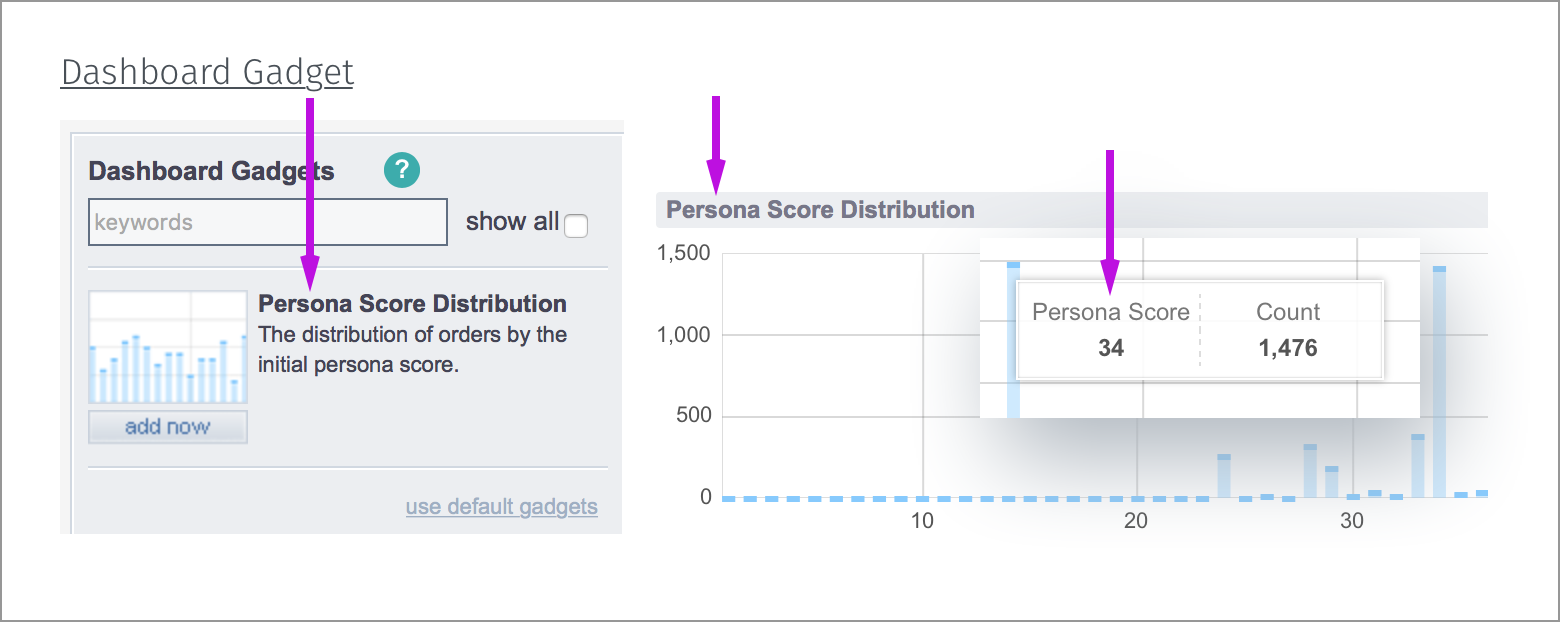The height and width of the screenshot is (622, 1560).
Task: Click the highlighted bar under the tooltip
Action: [1013, 340]
